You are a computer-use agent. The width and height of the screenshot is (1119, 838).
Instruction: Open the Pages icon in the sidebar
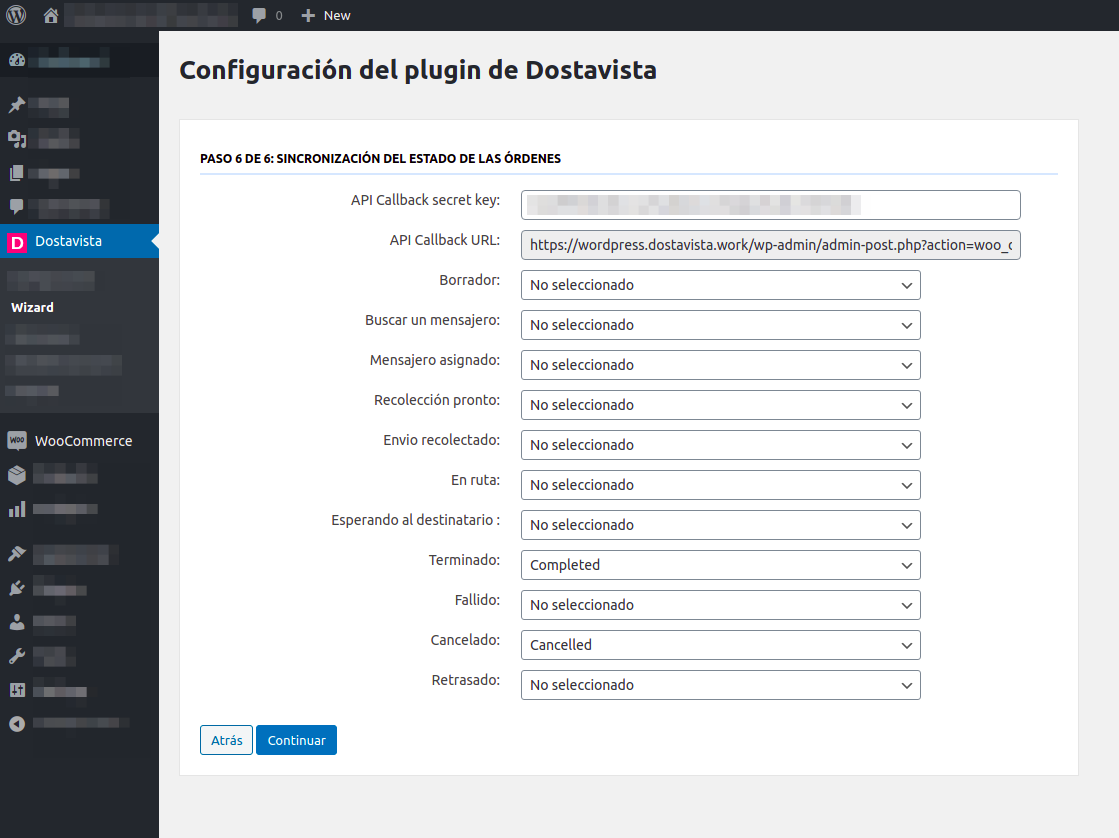point(17,173)
